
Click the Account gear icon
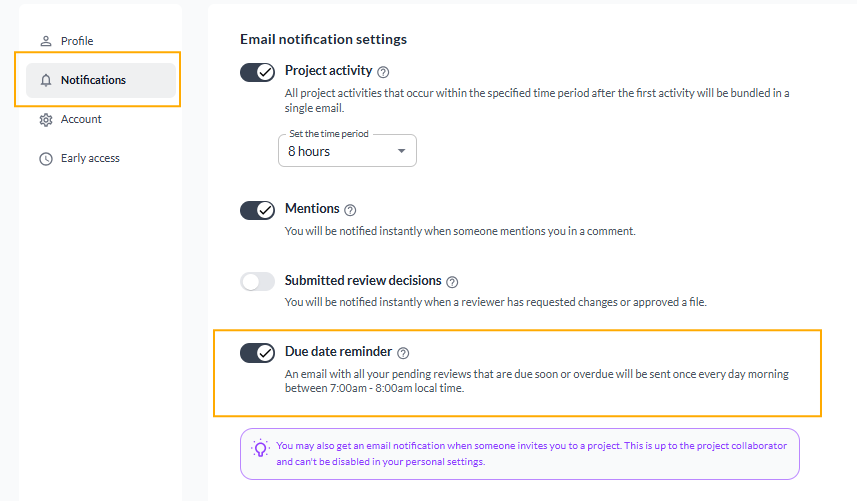click(46, 120)
